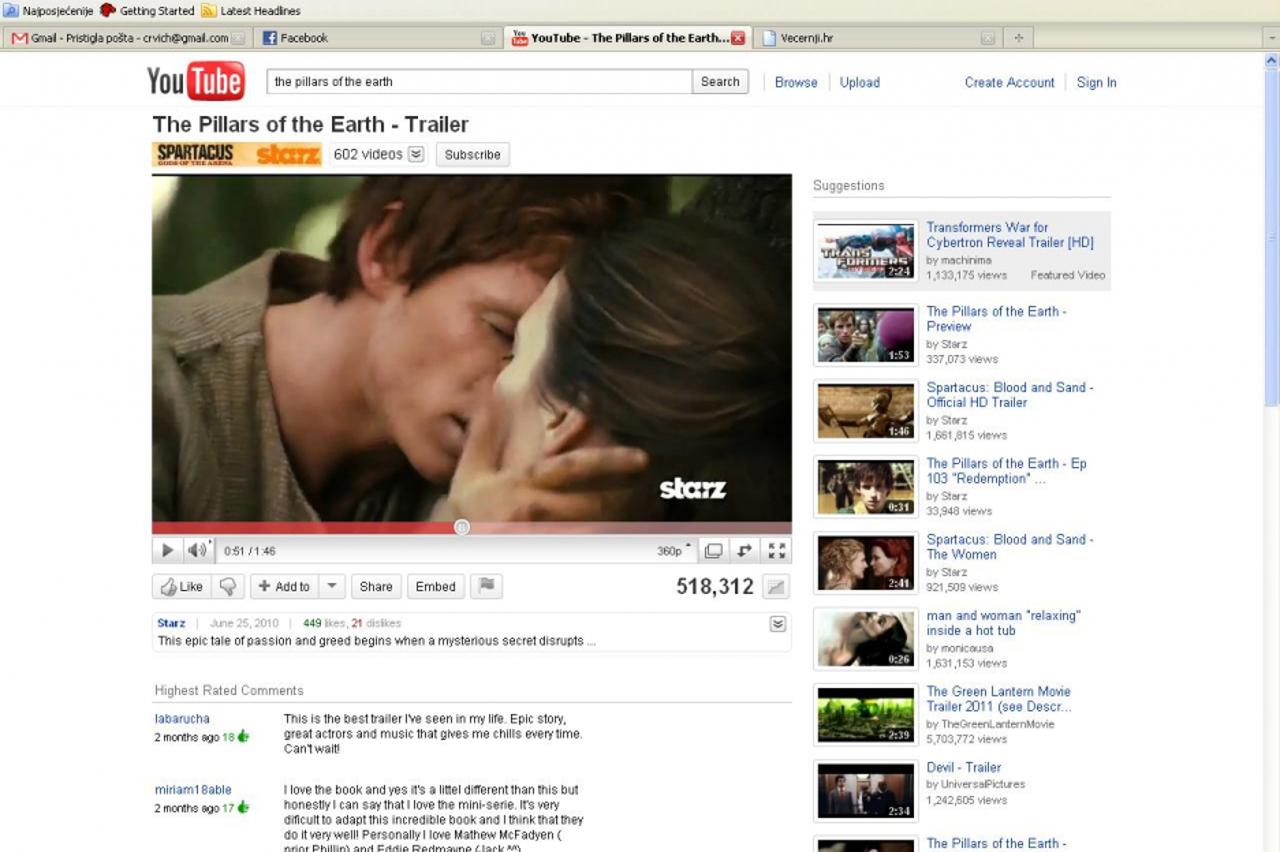This screenshot has height=852, width=1280.
Task: Click the scrollbar up arrow
Action: pos(1272,61)
